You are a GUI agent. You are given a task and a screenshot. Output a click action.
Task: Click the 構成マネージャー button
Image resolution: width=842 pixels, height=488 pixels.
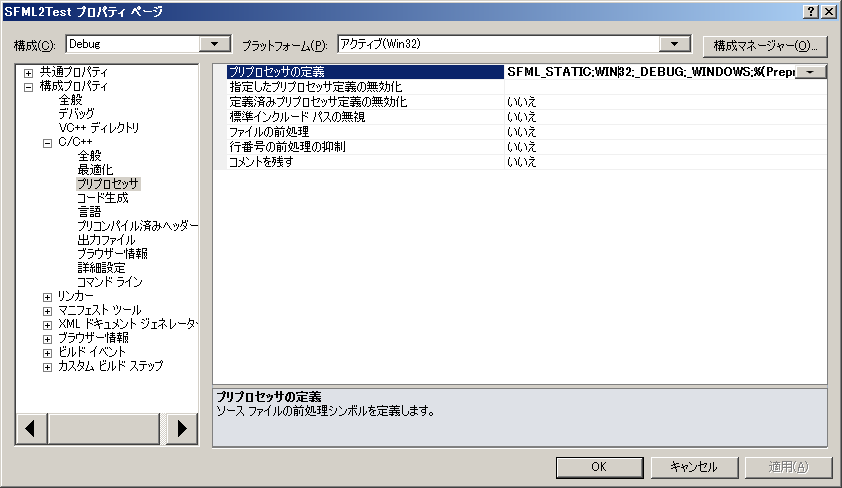(766, 46)
